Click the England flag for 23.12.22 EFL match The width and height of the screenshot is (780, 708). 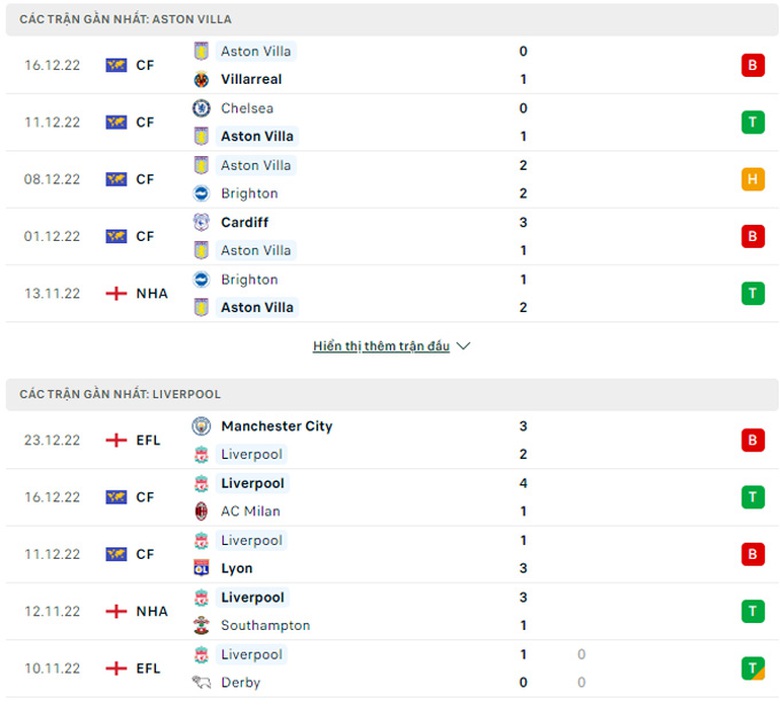tap(116, 440)
